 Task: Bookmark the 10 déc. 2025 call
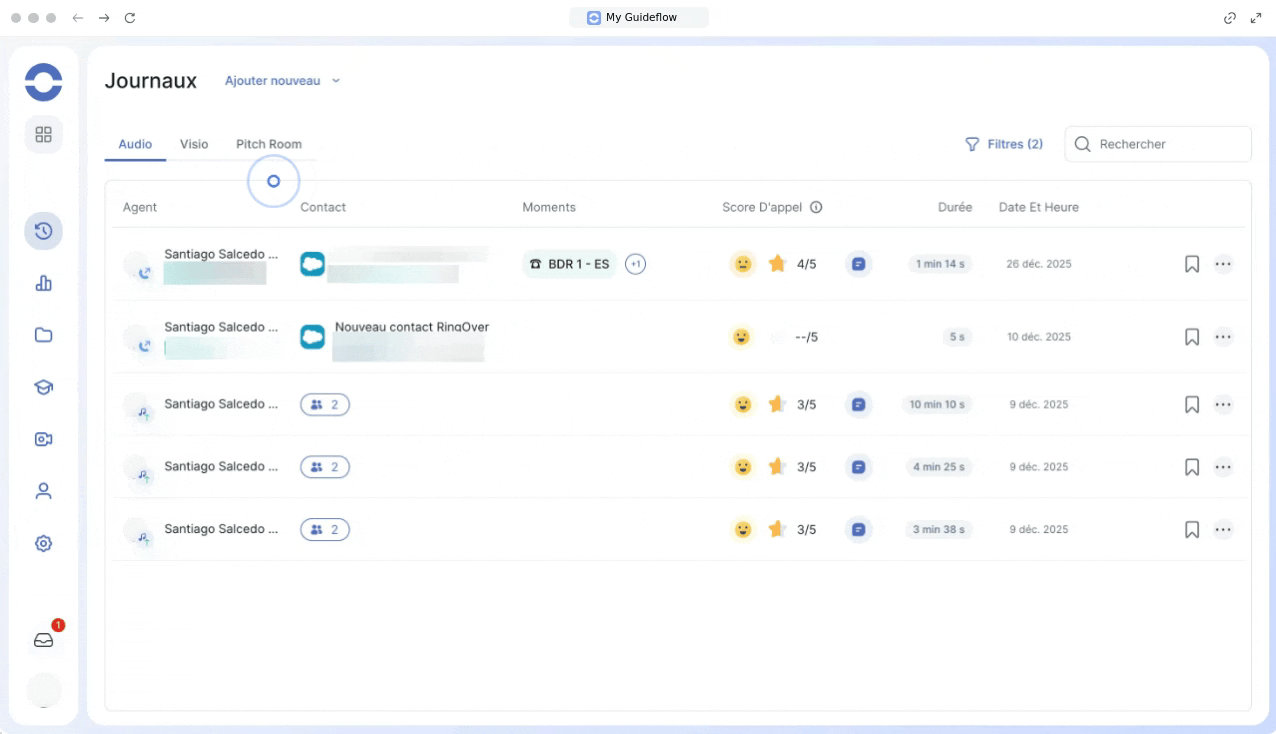tap(1191, 337)
